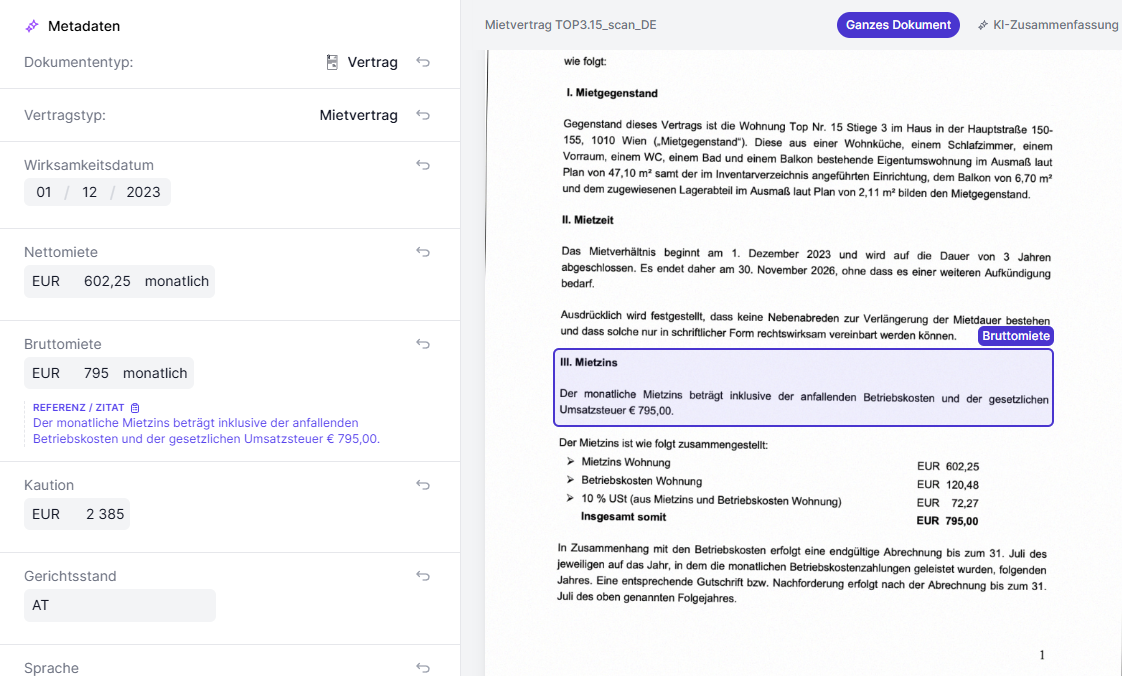This screenshot has width=1122, height=676.
Task: Click the amount EUR 120,48
Action: (947, 485)
